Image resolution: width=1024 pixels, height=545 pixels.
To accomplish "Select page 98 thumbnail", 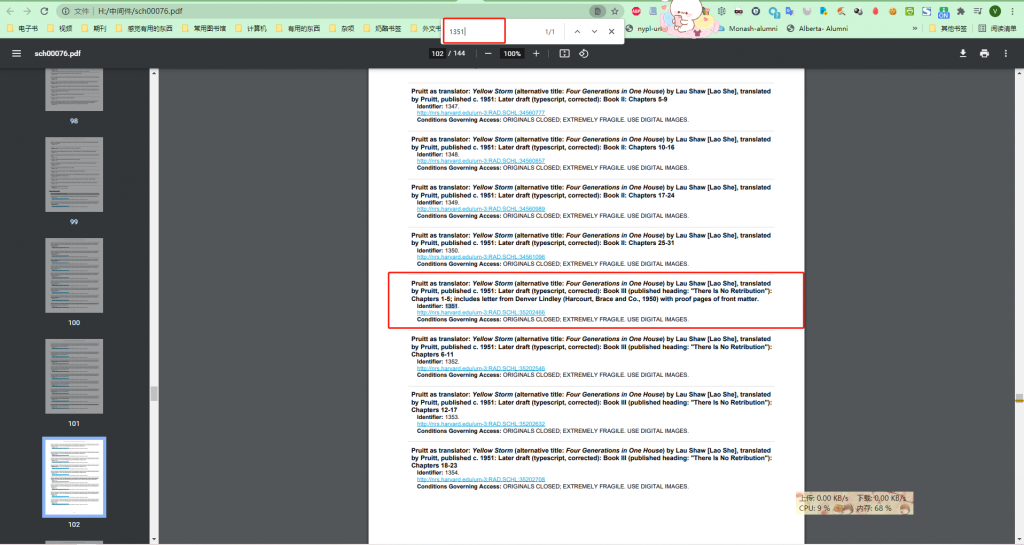I will (x=74, y=90).
